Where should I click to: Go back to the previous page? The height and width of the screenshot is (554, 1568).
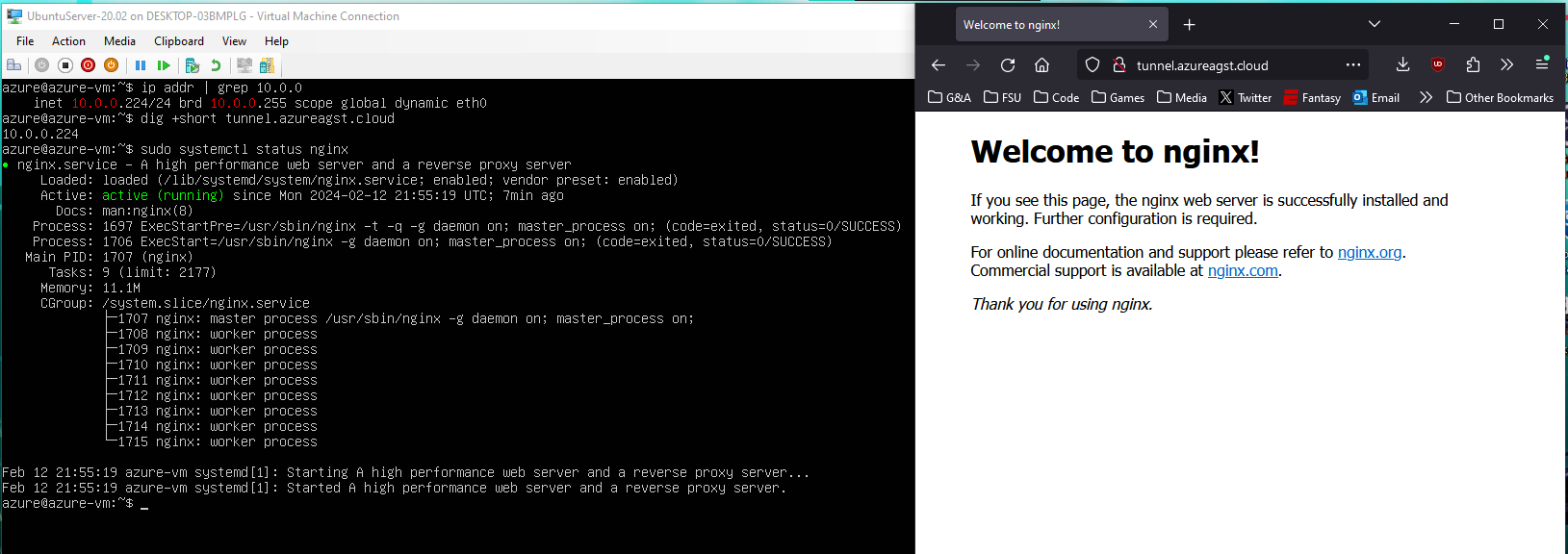click(x=938, y=65)
